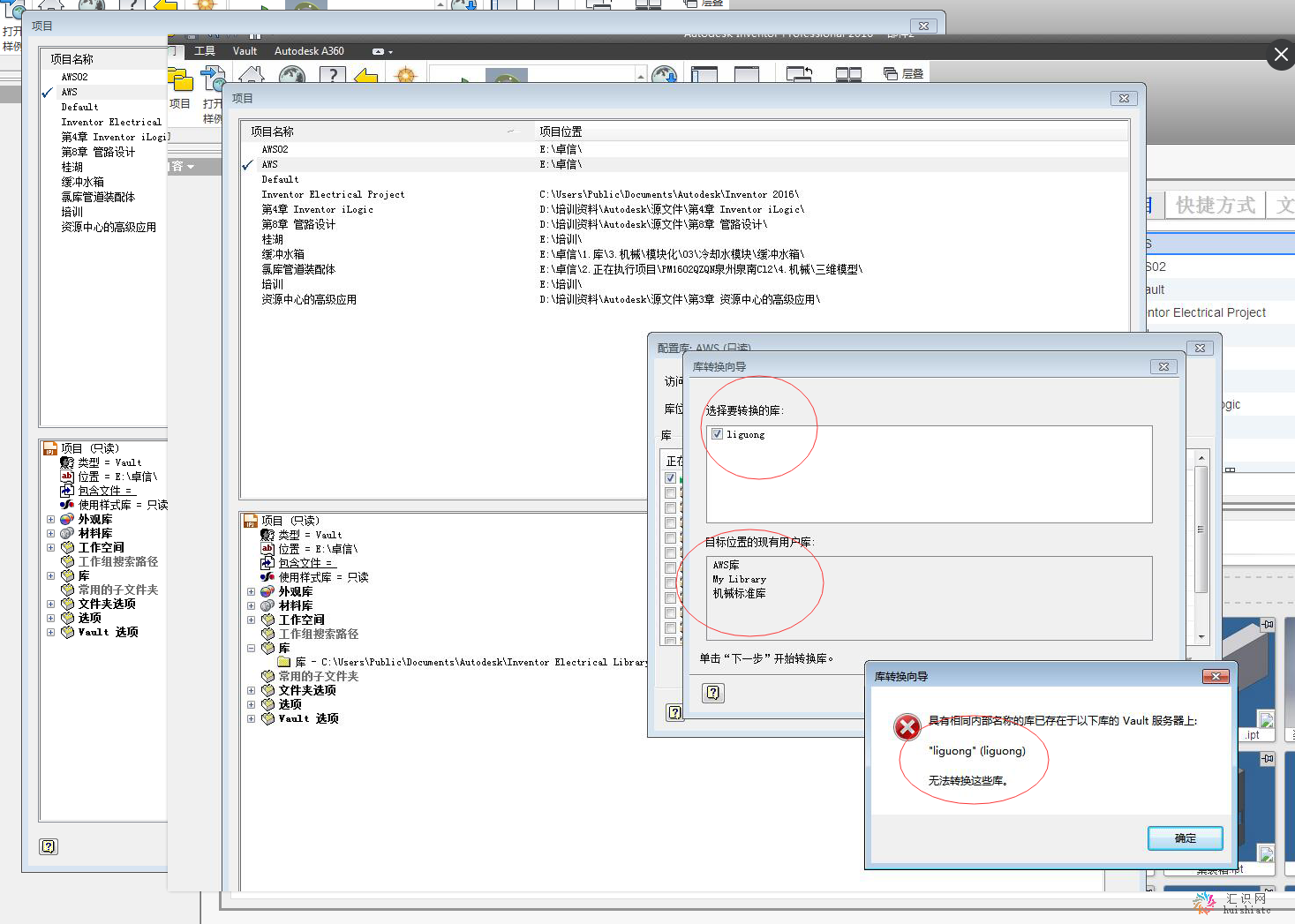This screenshot has width=1295, height=924.
Task: Click the yellow back arrow ribbon icon
Action: (366, 77)
